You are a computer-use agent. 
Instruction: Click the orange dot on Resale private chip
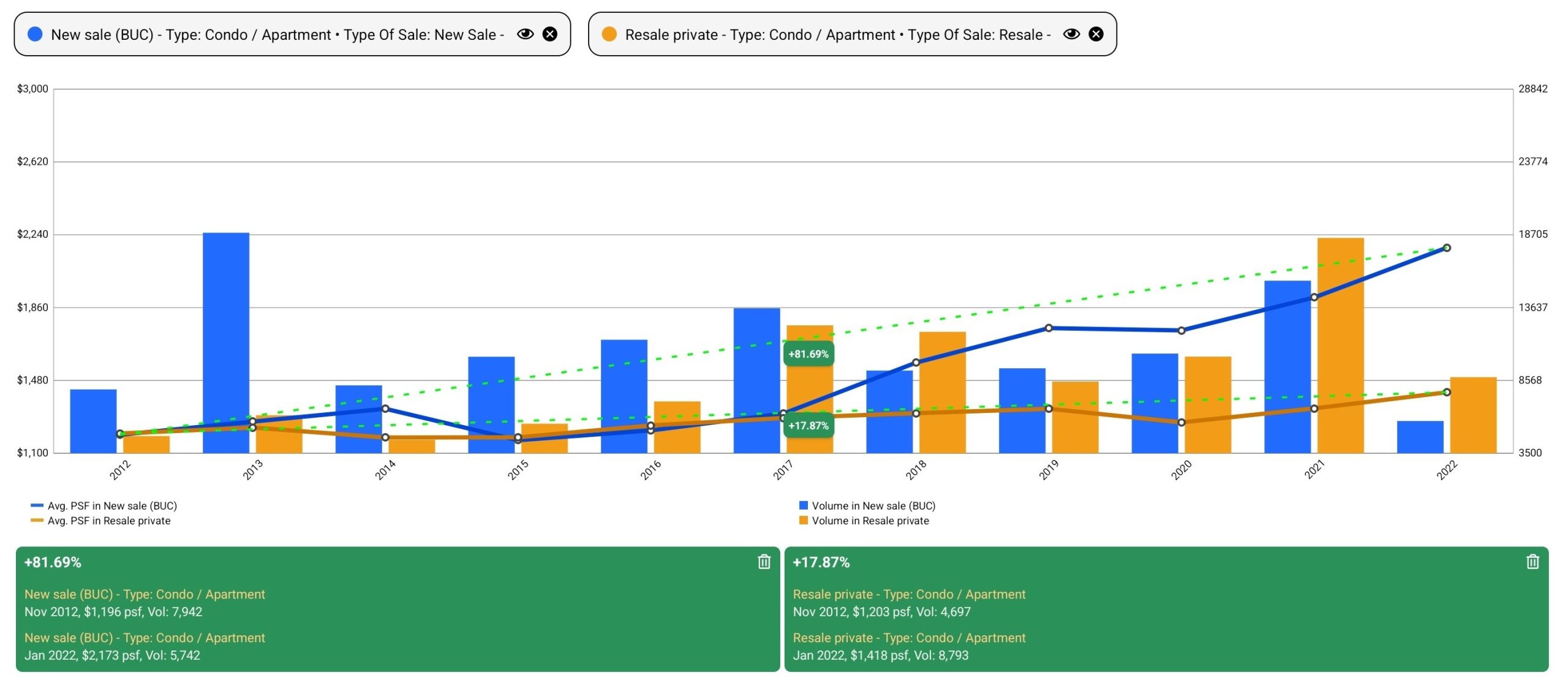(609, 34)
